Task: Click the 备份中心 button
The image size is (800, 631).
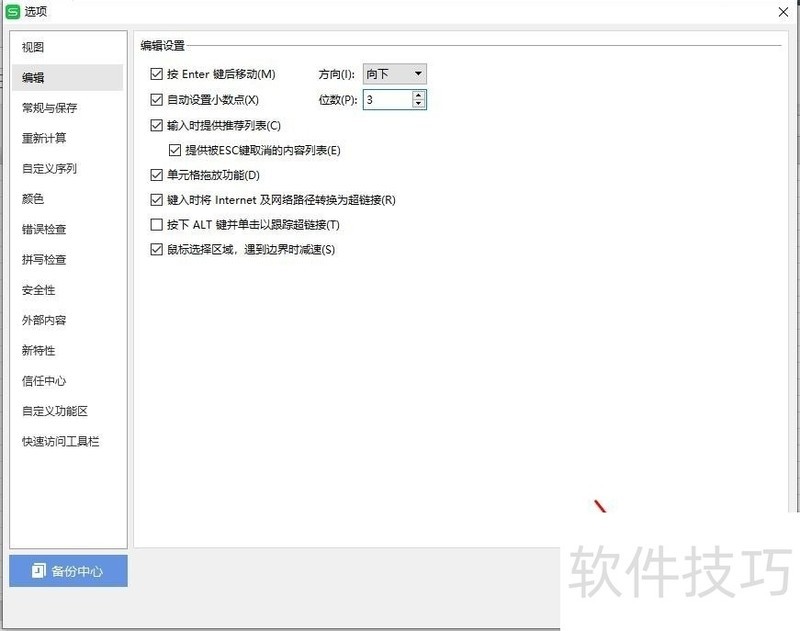Action: (68, 571)
